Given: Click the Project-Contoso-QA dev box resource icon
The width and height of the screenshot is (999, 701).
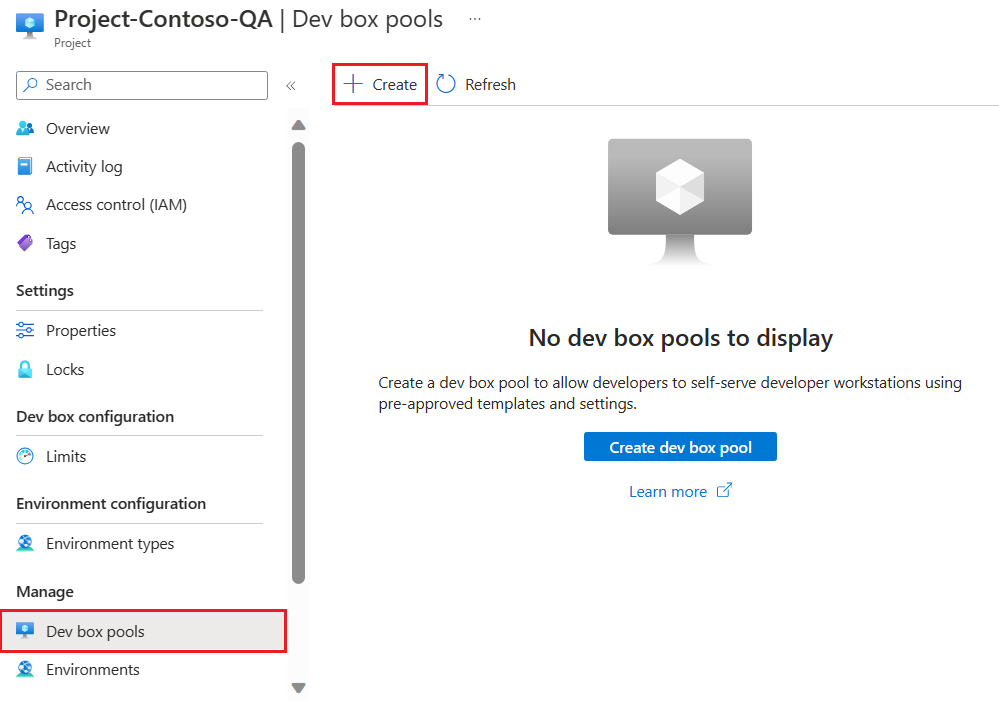Looking at the screenshot, I should coord(30,25).
